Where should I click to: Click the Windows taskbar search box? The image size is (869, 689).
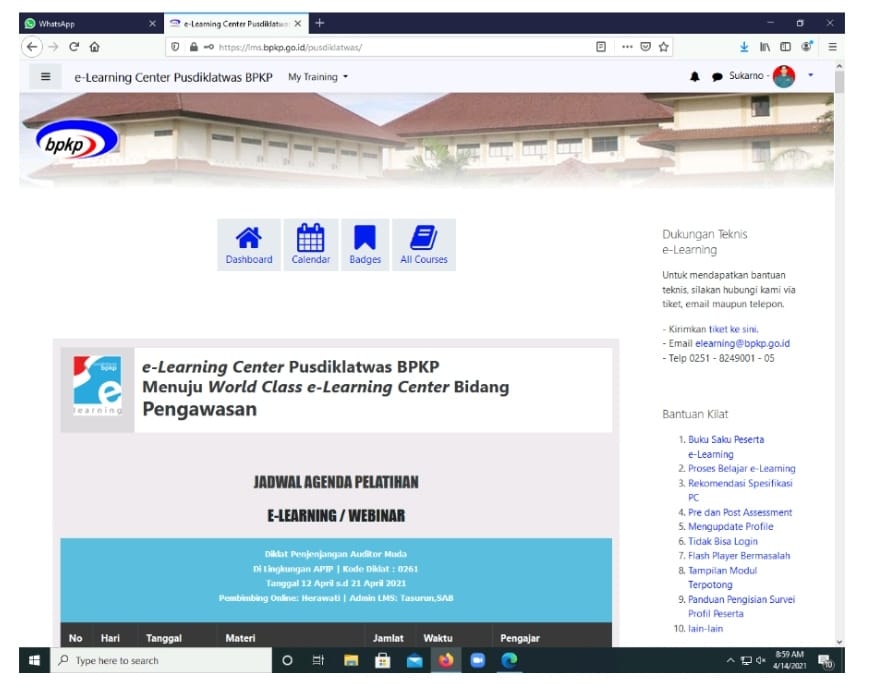point(160,660)
